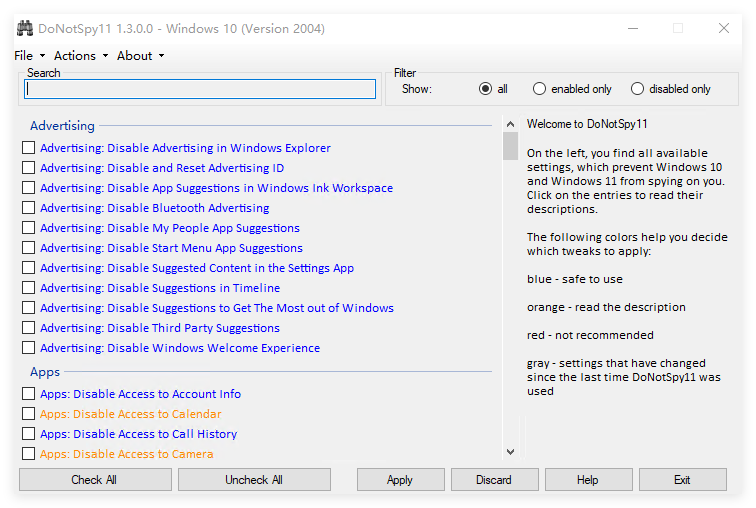The width and height of the screenshot is (756, 508).
Task: Click the Check All button
Action: coord(95,480)
